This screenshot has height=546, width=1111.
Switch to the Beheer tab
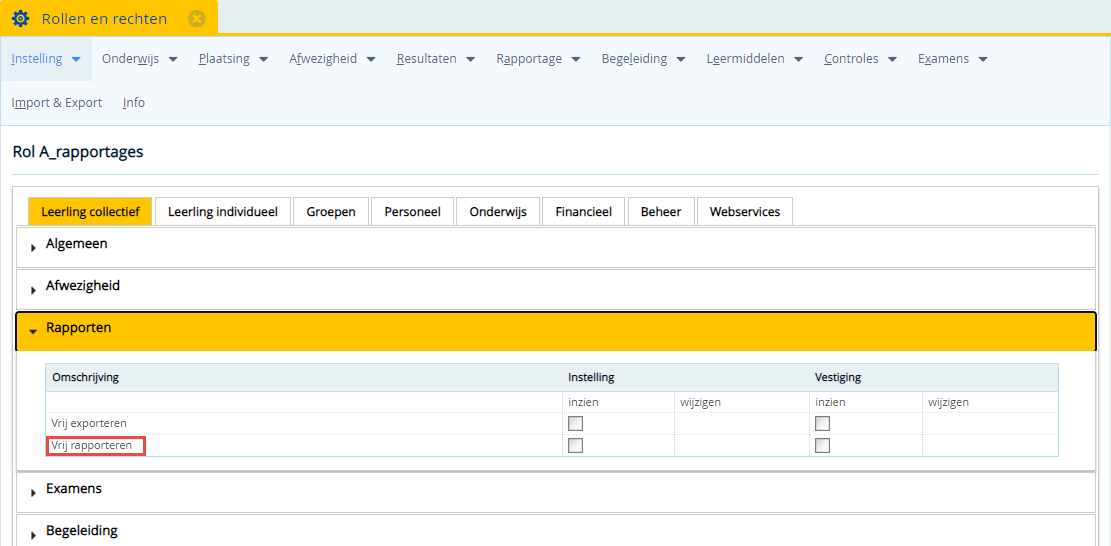click(661, 212)
